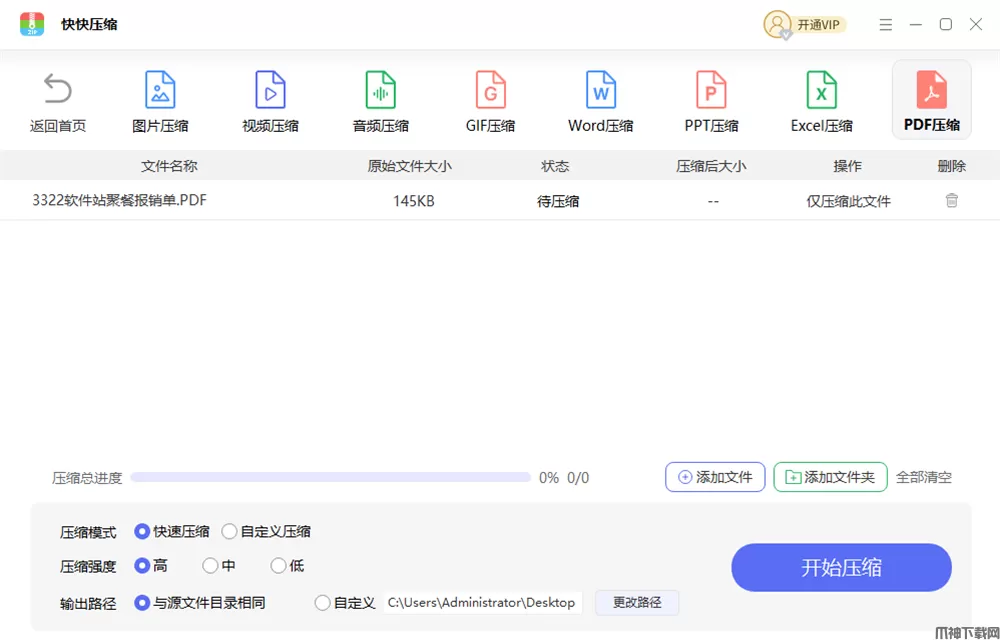Switch to audio compression (音频压缩)
The height and width of the screenshot is (640, 1000).
pos(380,90)
